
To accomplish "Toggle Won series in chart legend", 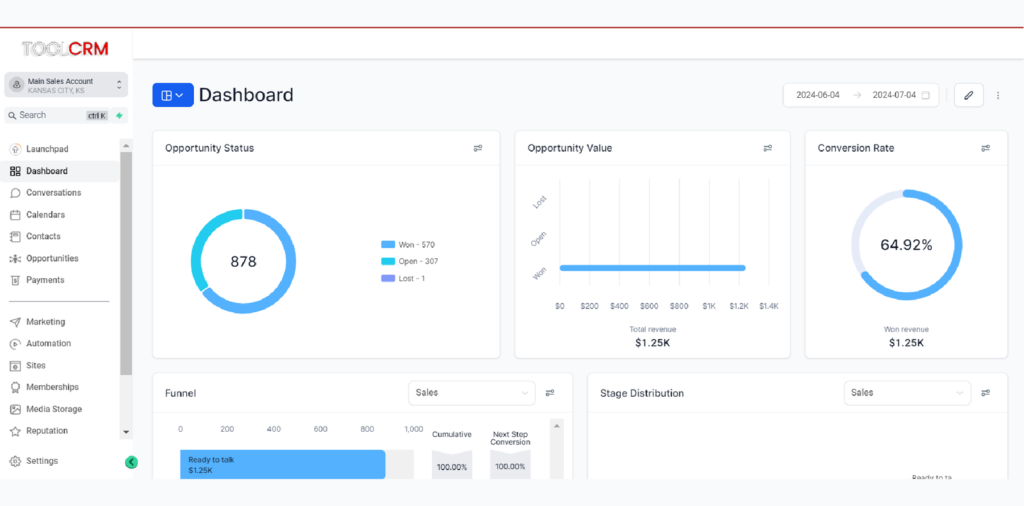I will [408, 244].
